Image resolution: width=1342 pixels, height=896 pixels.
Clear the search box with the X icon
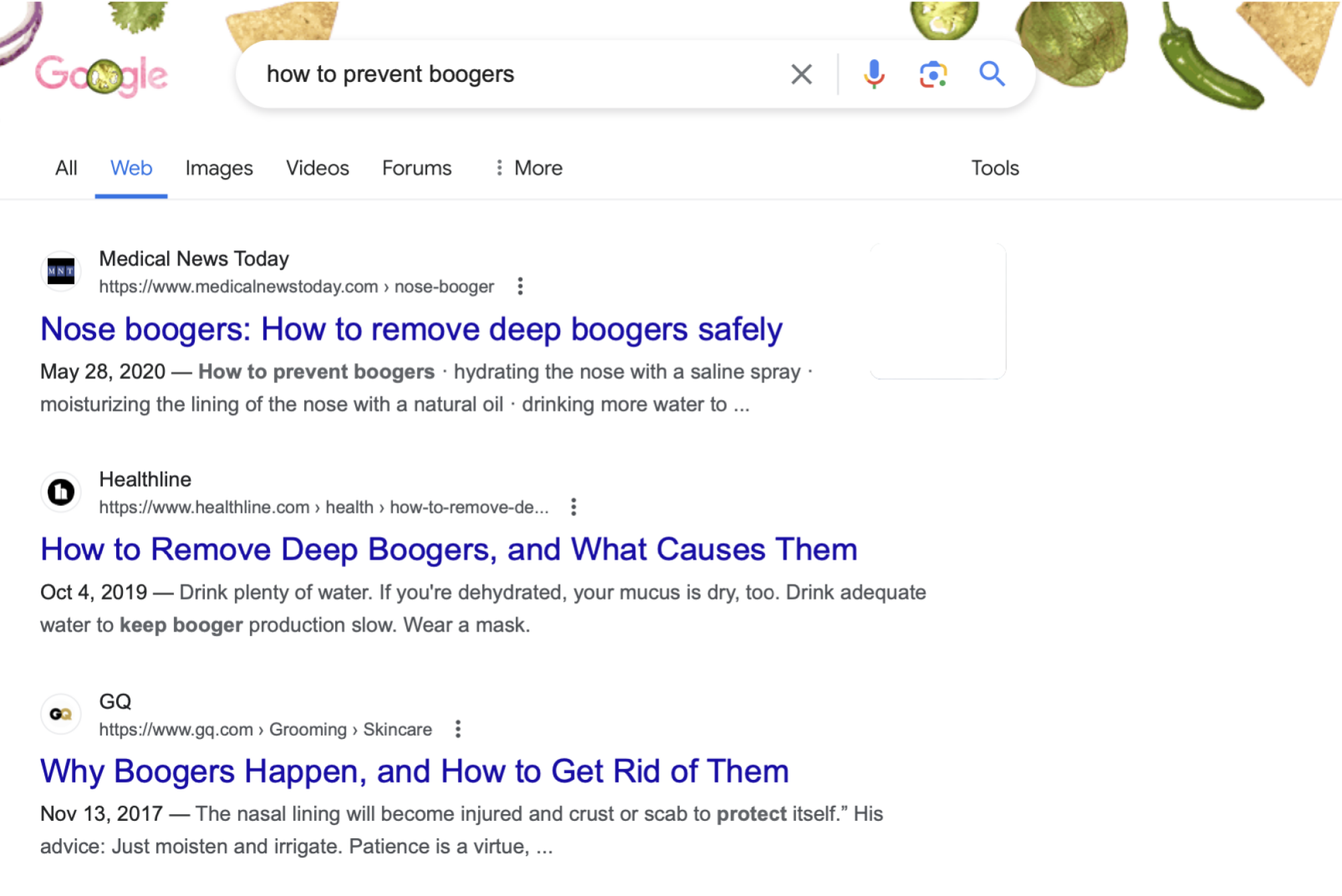(x=802, y=74)
